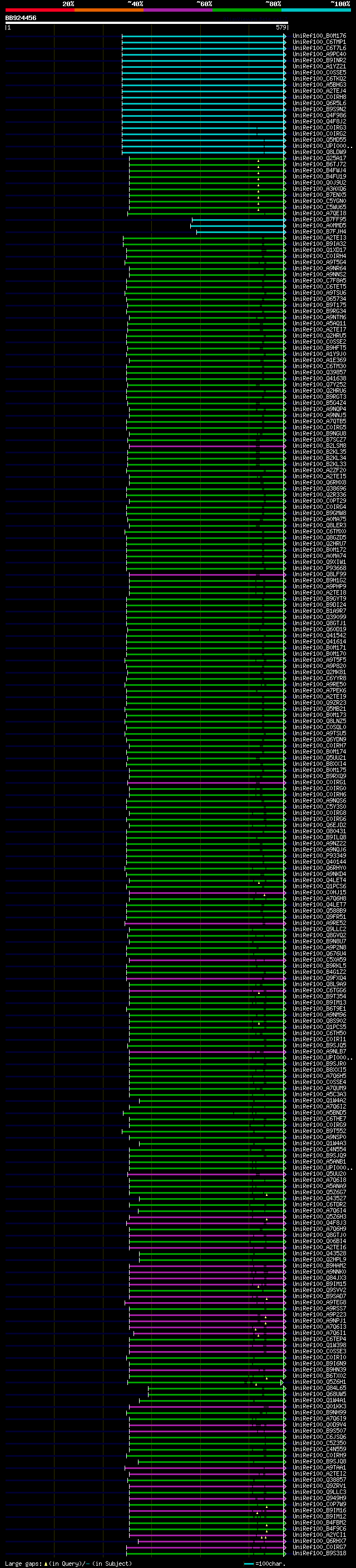Click label UniRef100_Q40144
356x1568 pixels.
pyautogui.click(x=319, y=862)
